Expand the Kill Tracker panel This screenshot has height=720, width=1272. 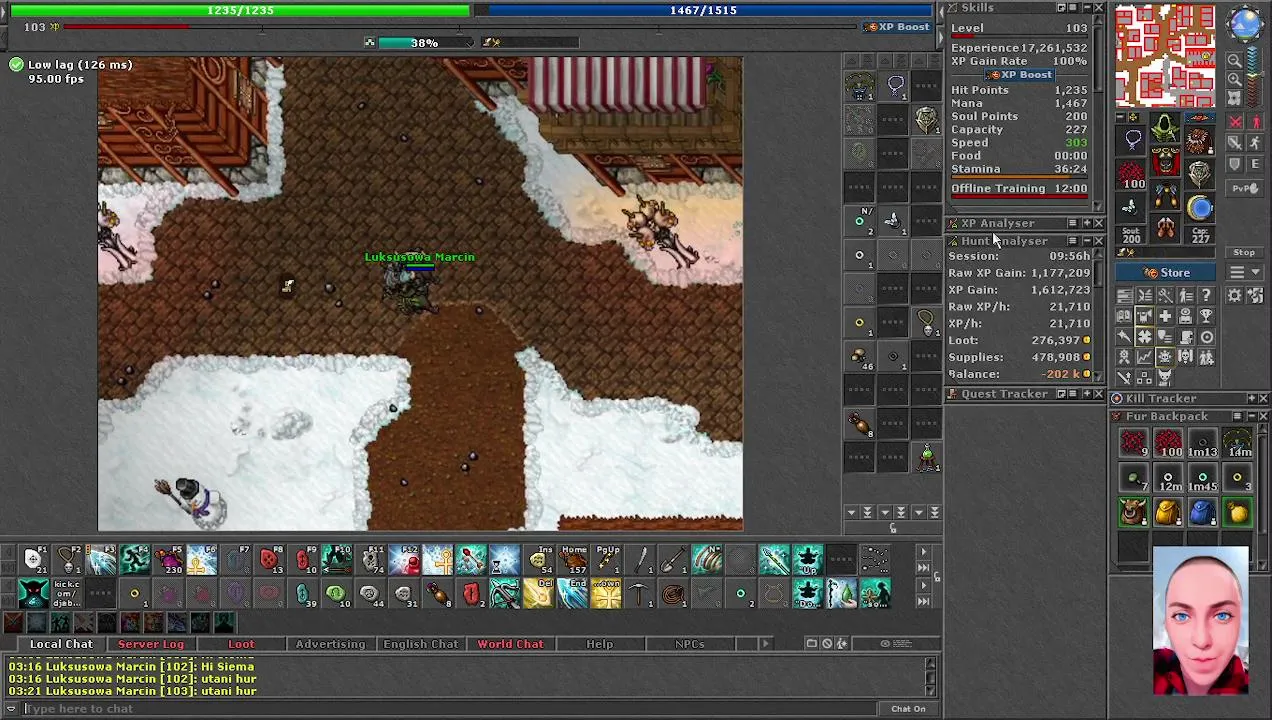[1251, 399]
